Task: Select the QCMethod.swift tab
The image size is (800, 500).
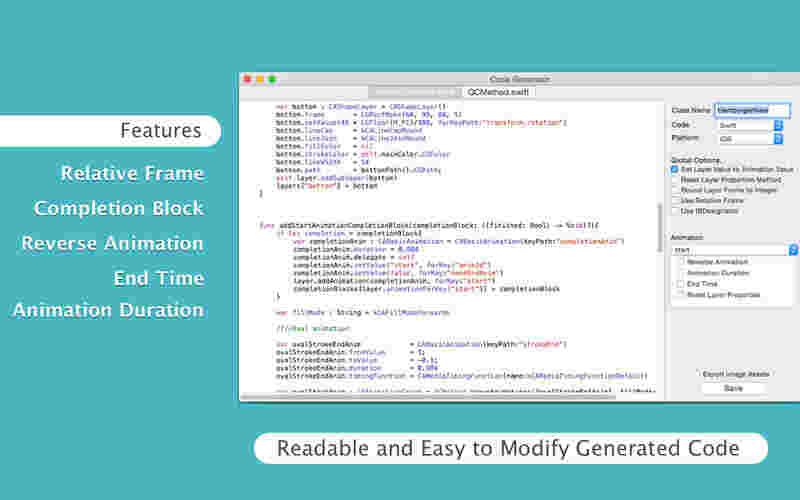Action: tap(498, 92)
